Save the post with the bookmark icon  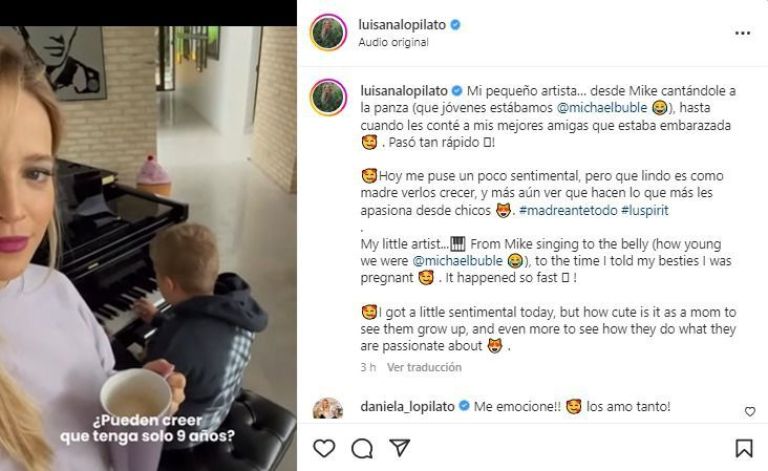click(744, 448)
